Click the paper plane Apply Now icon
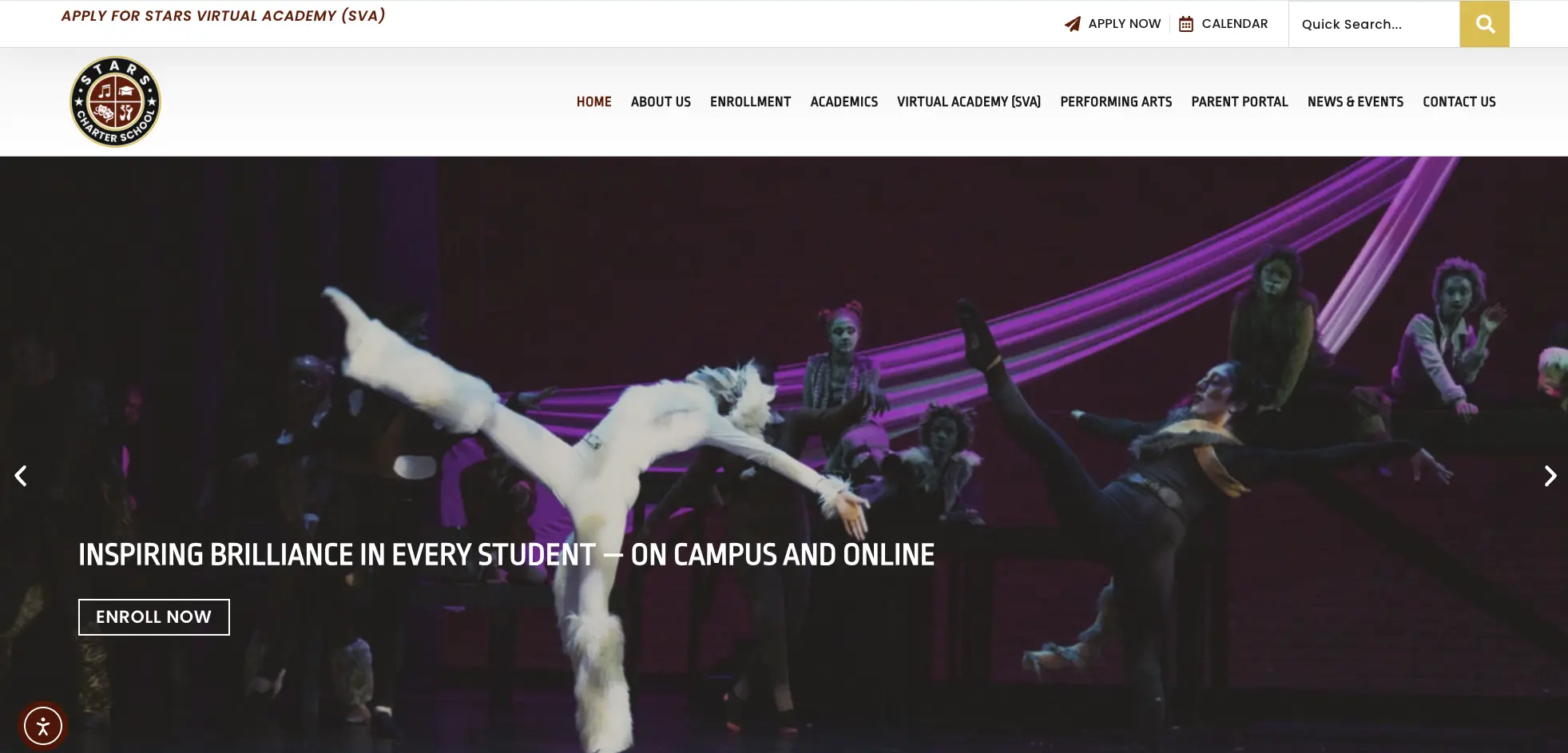Screen dimensions: 1568x753 point(1073,24)
